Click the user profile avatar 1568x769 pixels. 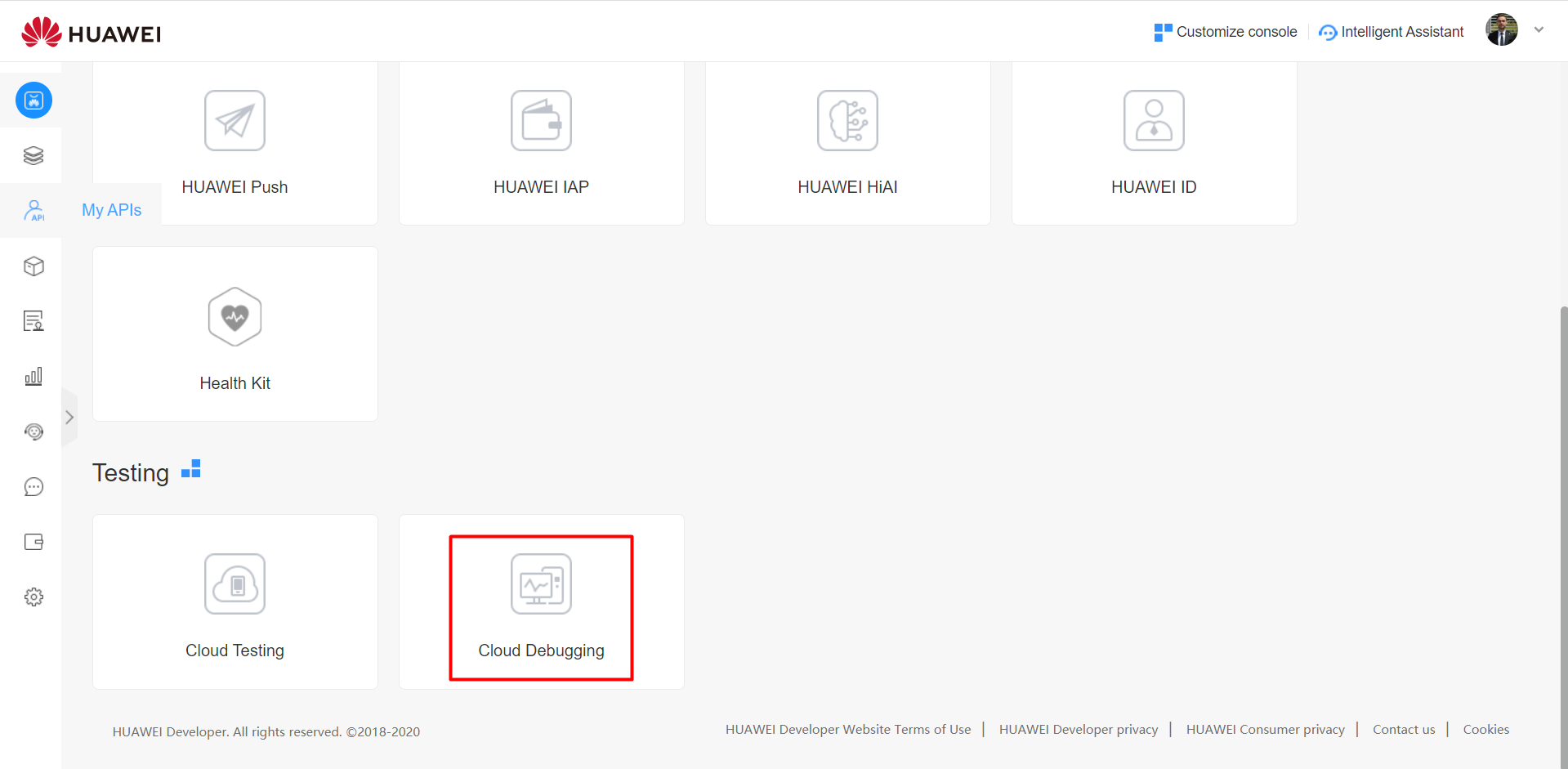pos(1502,29)
